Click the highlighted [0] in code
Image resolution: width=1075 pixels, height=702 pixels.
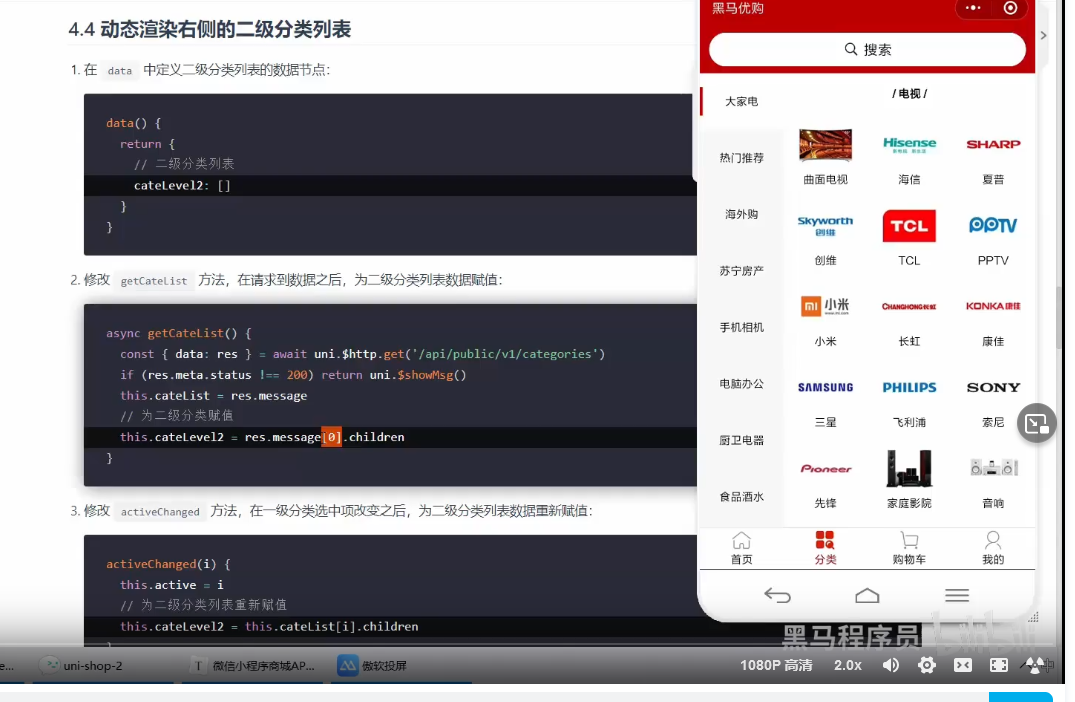331,437
